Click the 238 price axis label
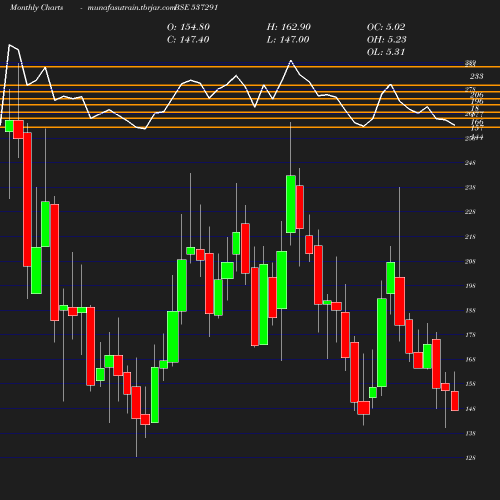Viewport: 500px width, 500px height. point(470,187)
